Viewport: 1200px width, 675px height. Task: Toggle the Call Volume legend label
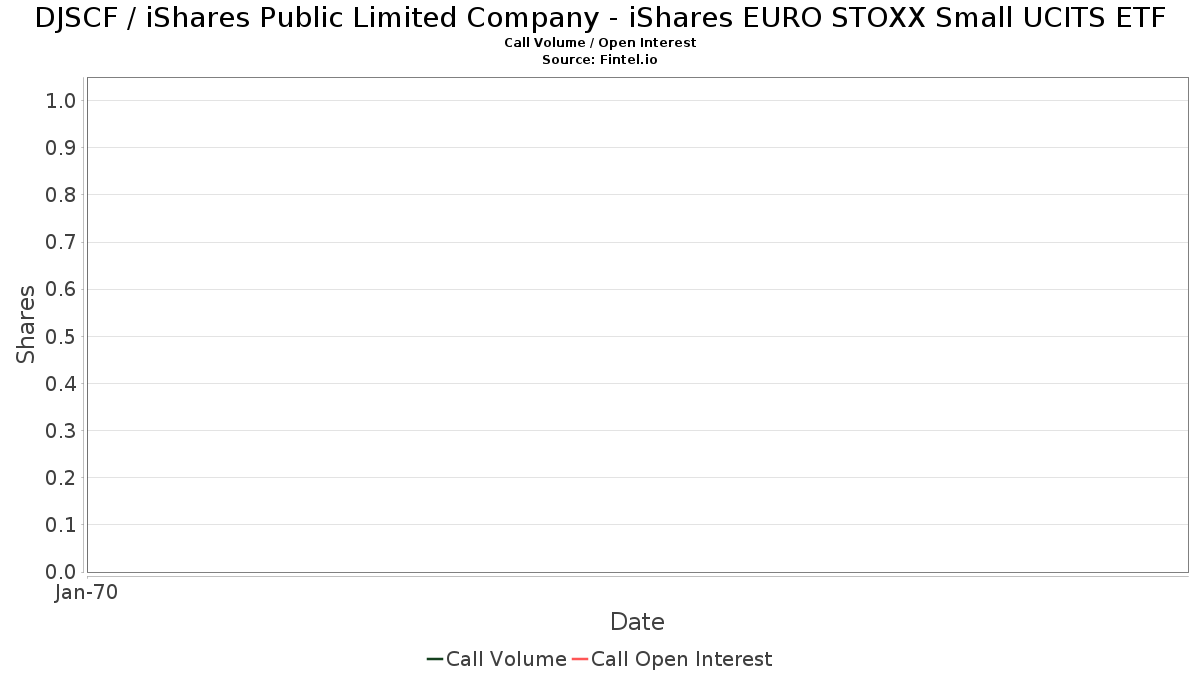point(506,659)
